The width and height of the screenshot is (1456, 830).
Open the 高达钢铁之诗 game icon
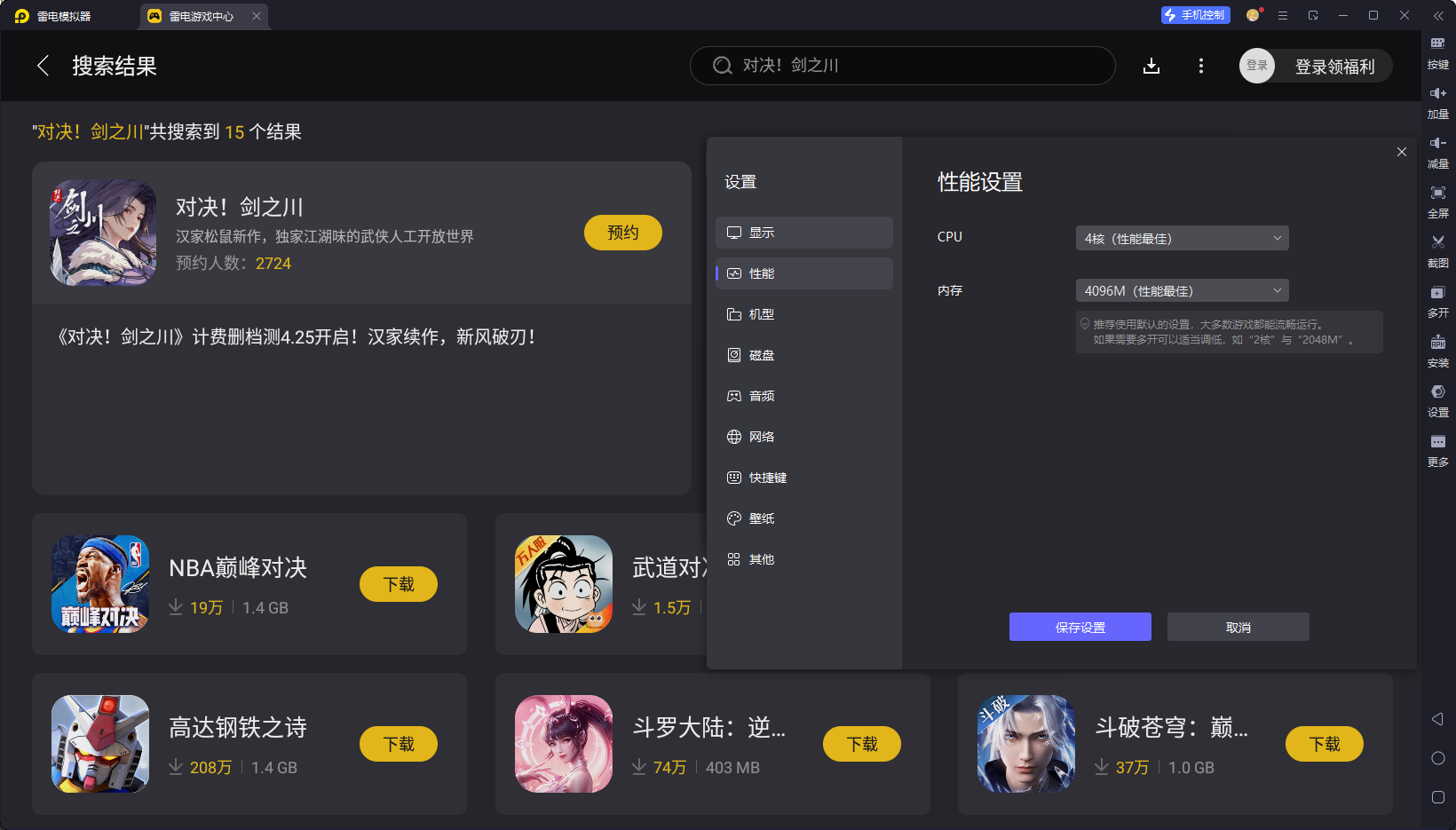[x=100, y=744]
